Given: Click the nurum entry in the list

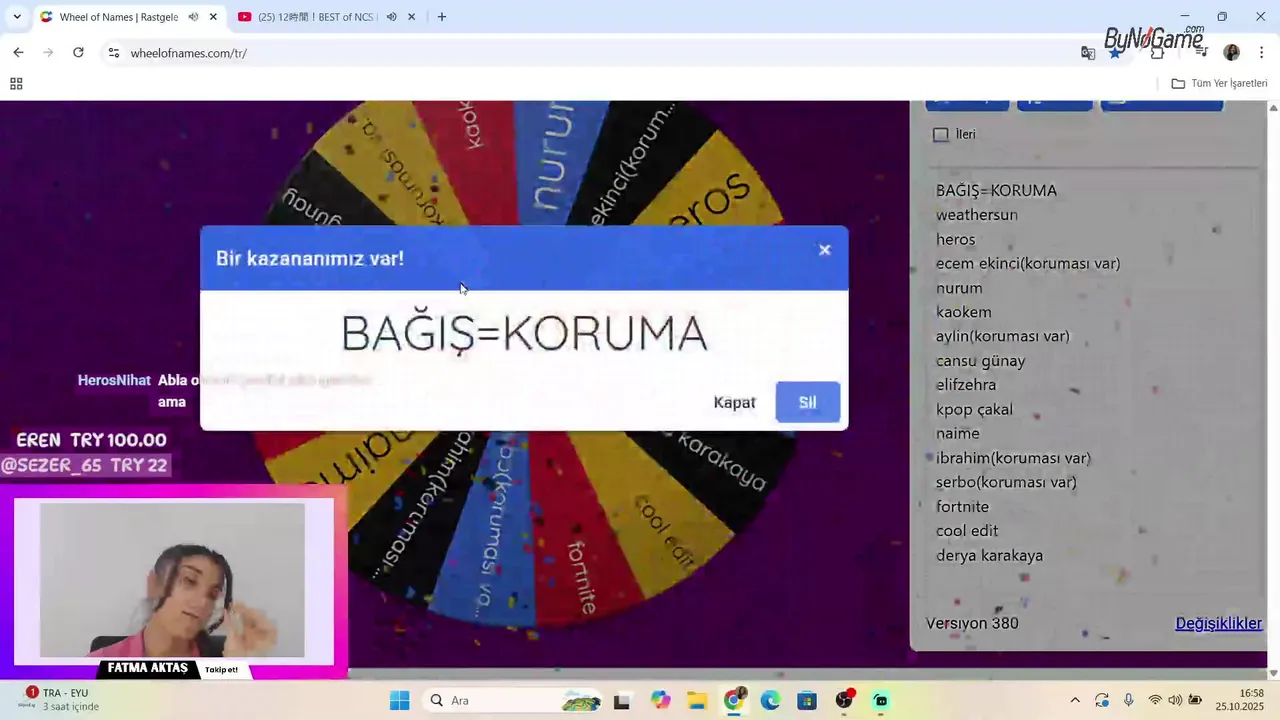Looking at the screenshot, I should click(959, 288).
